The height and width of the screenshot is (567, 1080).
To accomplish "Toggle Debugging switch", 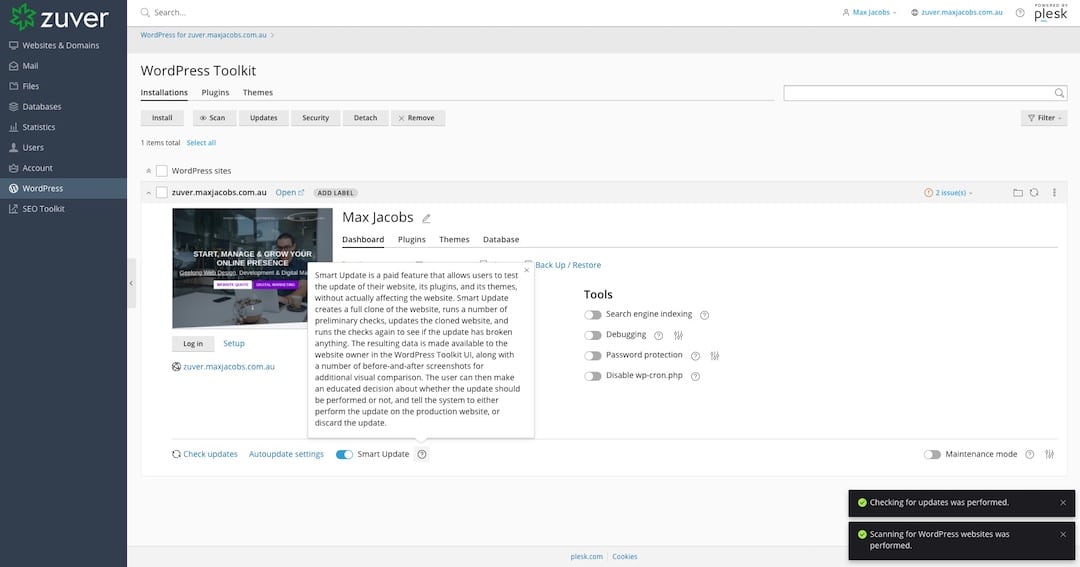I will tap(592, 336).
